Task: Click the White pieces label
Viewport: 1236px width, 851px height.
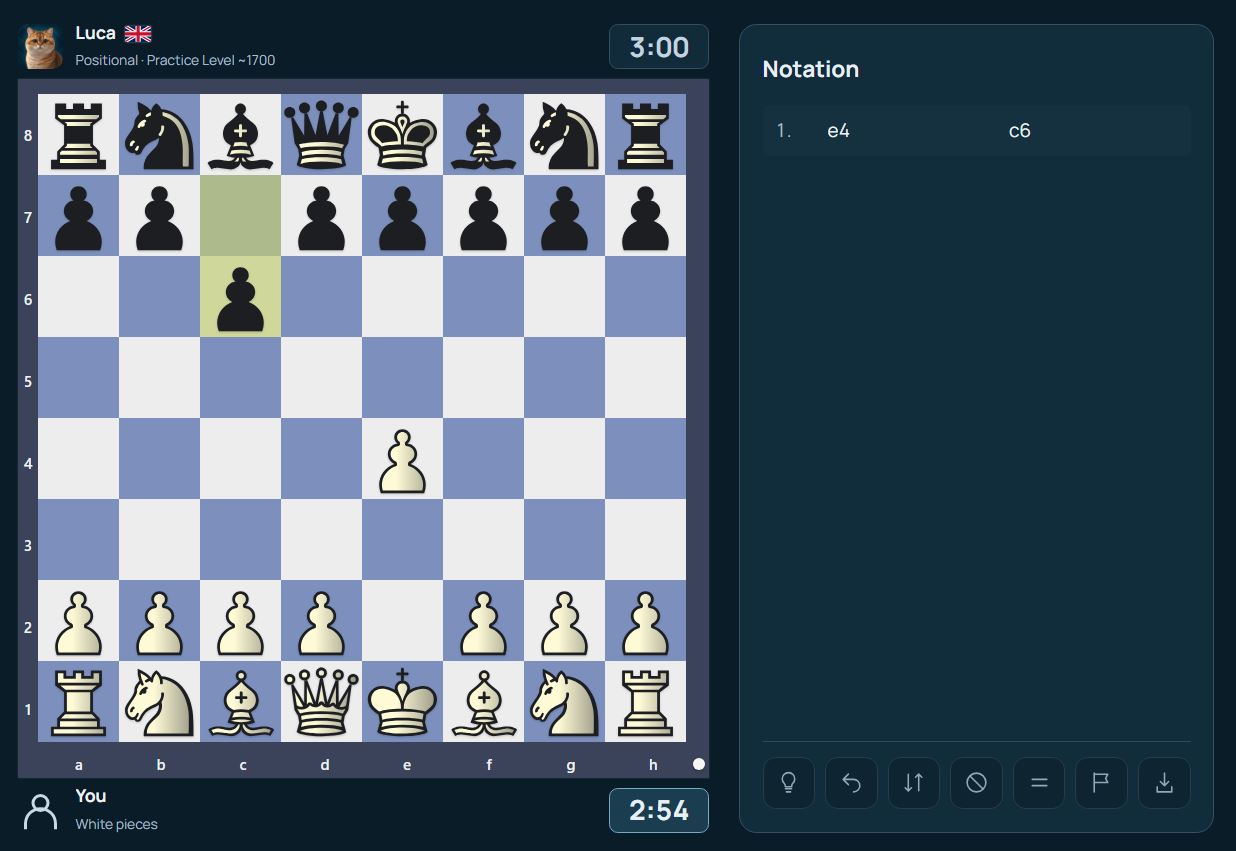Action: pos(116,824)
